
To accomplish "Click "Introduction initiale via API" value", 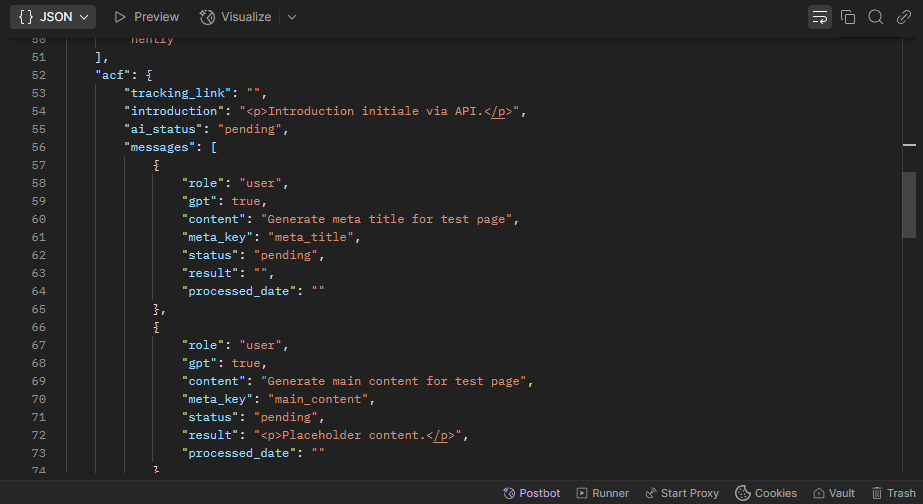I will pos(379,111).
